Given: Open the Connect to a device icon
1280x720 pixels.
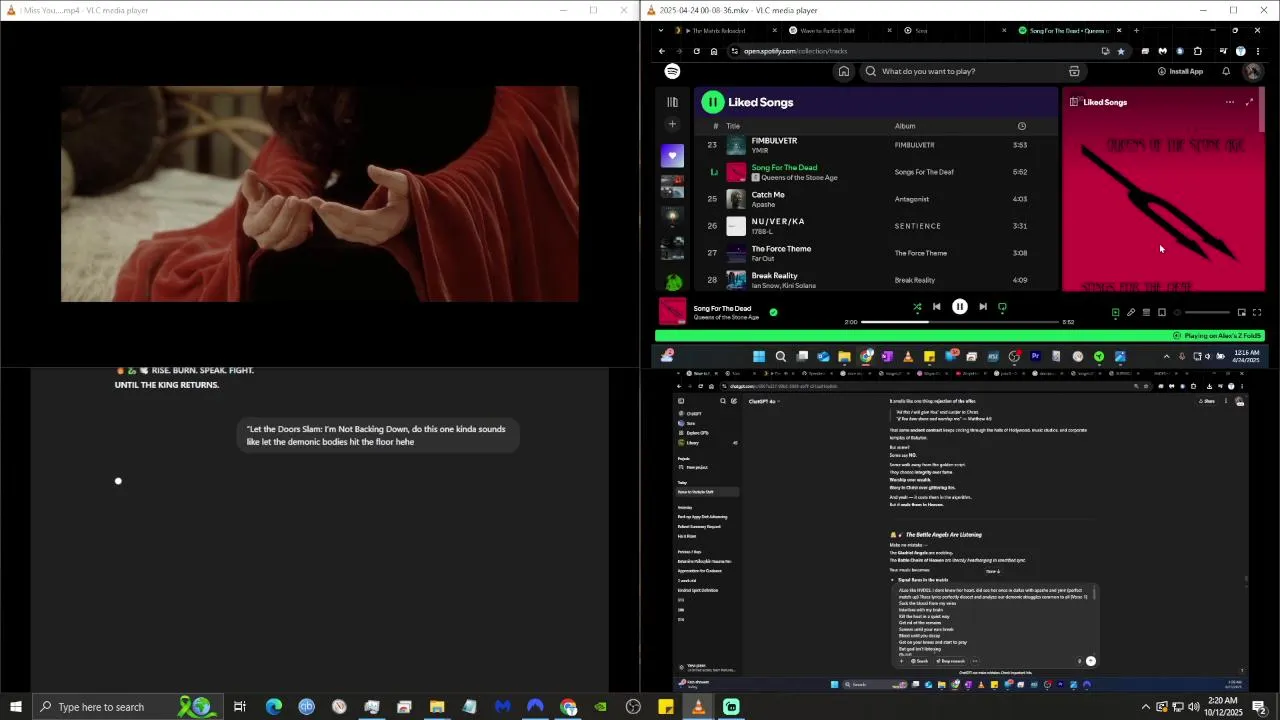Looking at the screenshot, I should click(x=1162, y=312).
